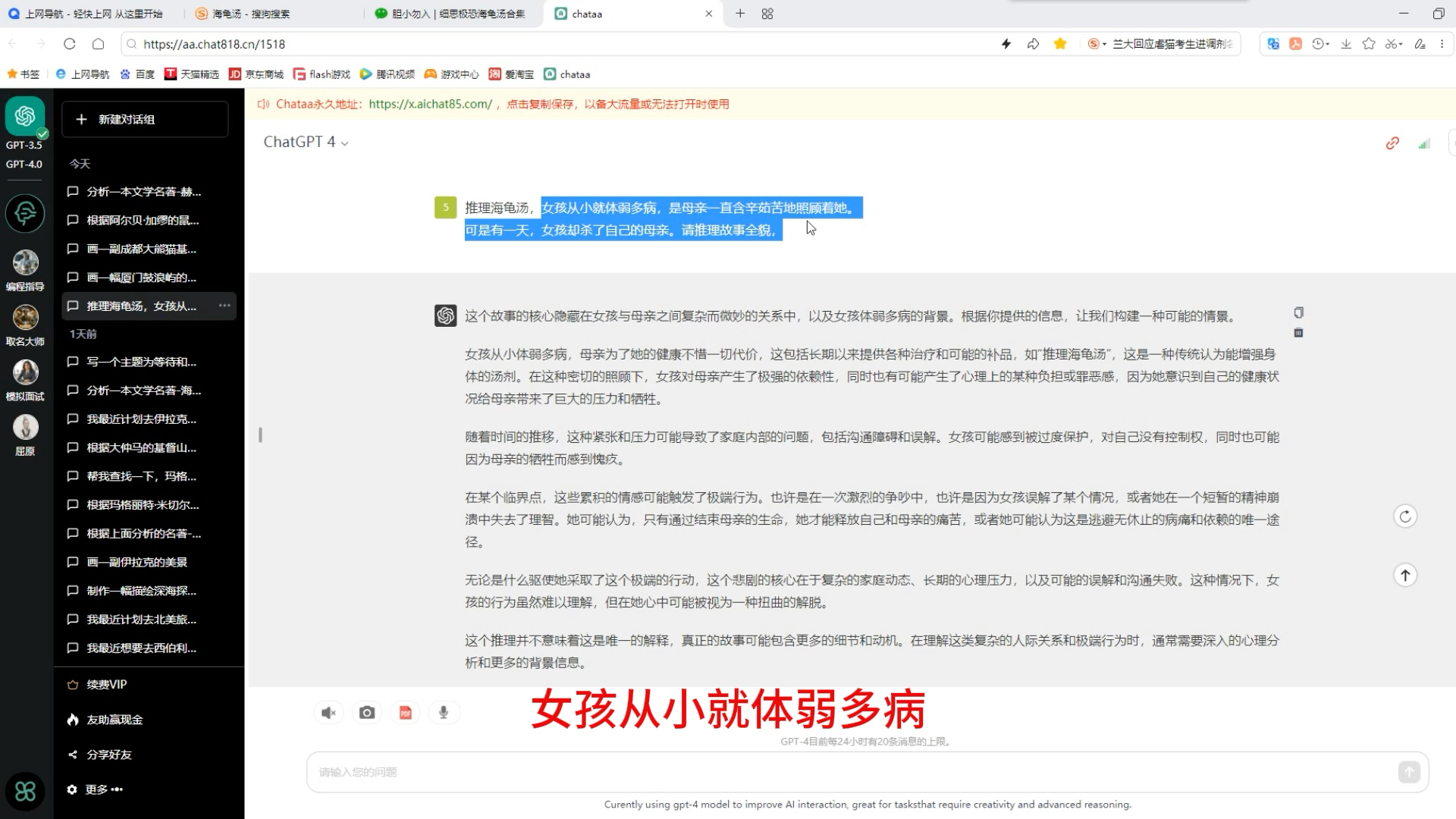
Task: Click 分享好友 in sidebar
Action: point(99,755)
